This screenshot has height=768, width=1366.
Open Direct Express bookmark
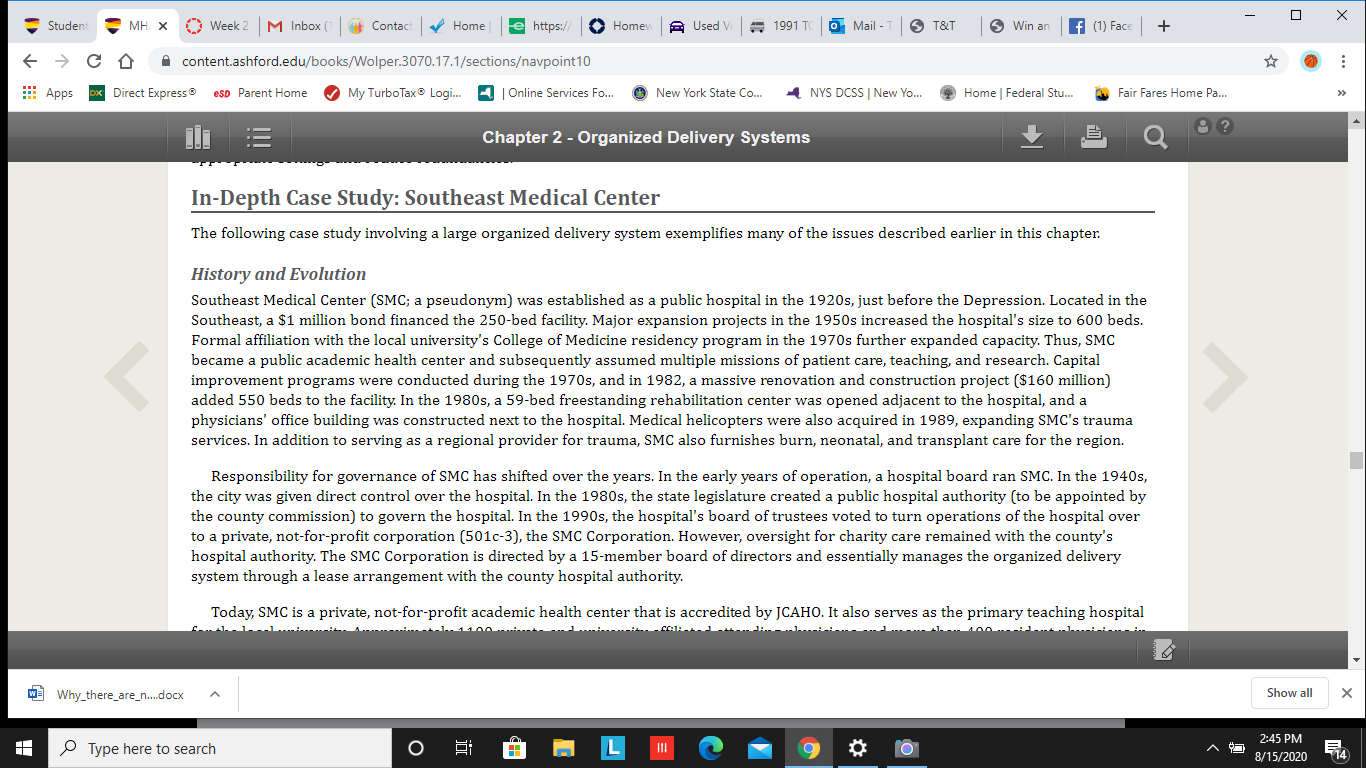(142, 93)
